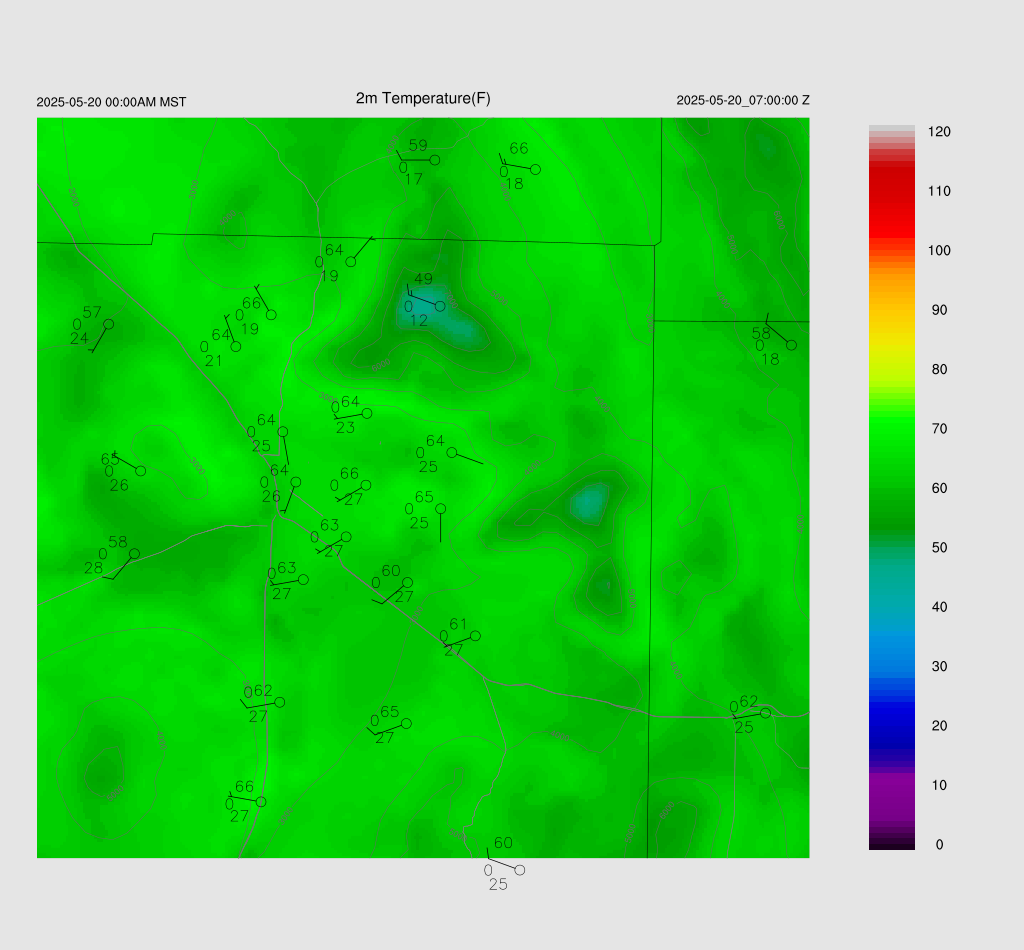This screenshot has width=1024, height=950.
Task: Click station circle reporting 59 degrees
Action: point(435,160)
